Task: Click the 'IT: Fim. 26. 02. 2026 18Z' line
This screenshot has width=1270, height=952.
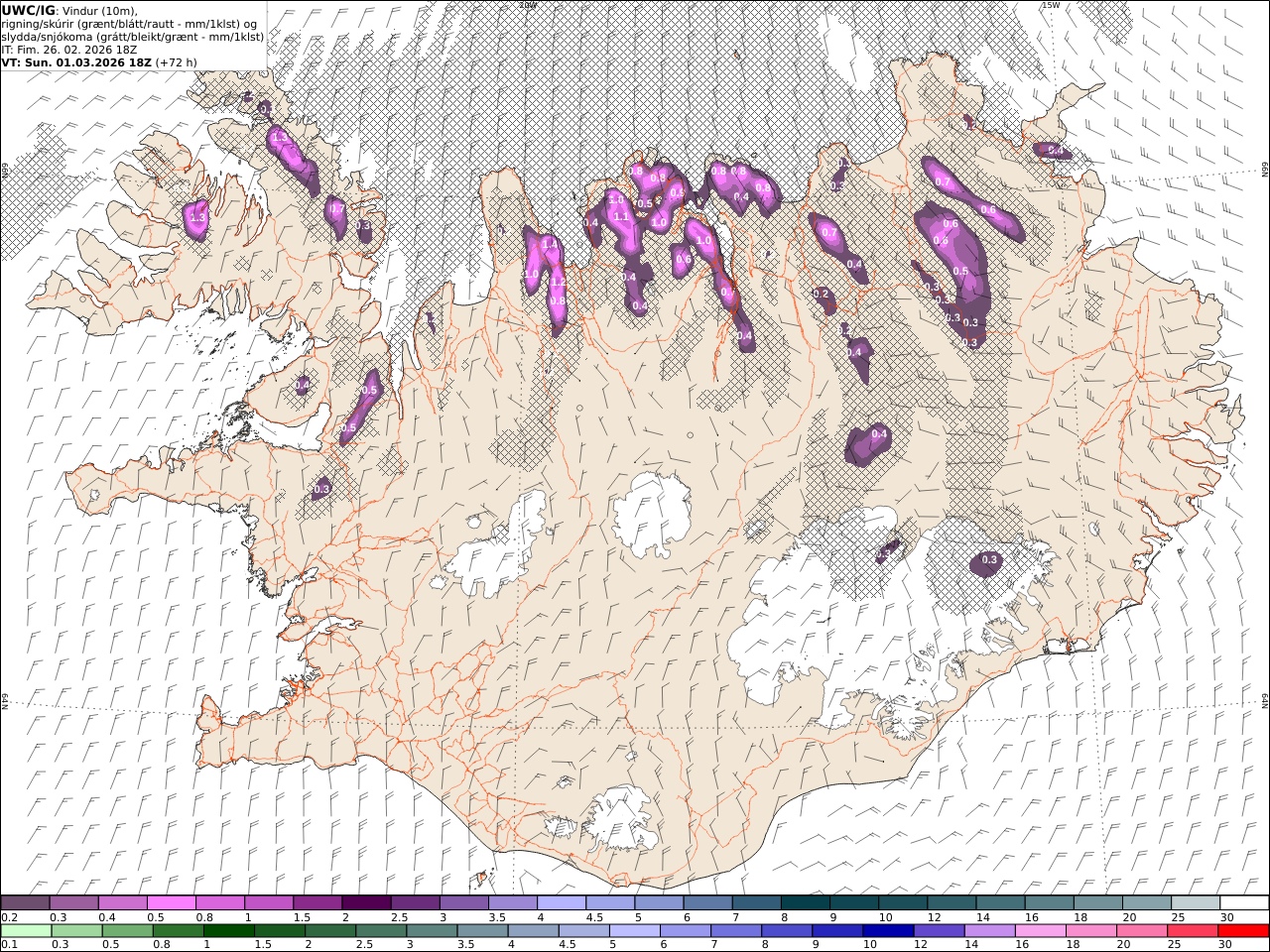Action: (71, 49)
